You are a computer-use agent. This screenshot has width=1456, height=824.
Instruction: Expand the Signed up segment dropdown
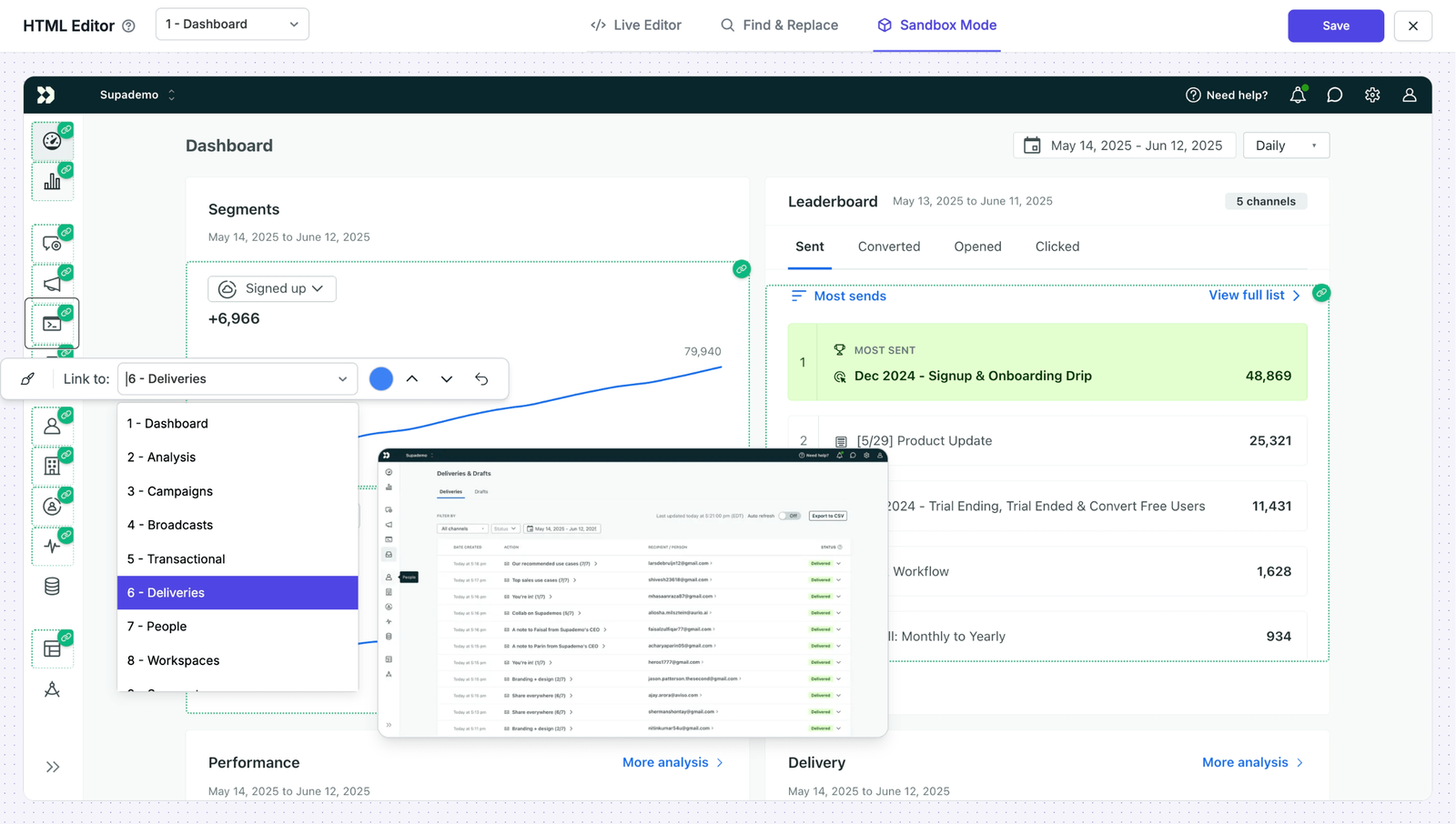pyautogui.click(x=272, y=288)
